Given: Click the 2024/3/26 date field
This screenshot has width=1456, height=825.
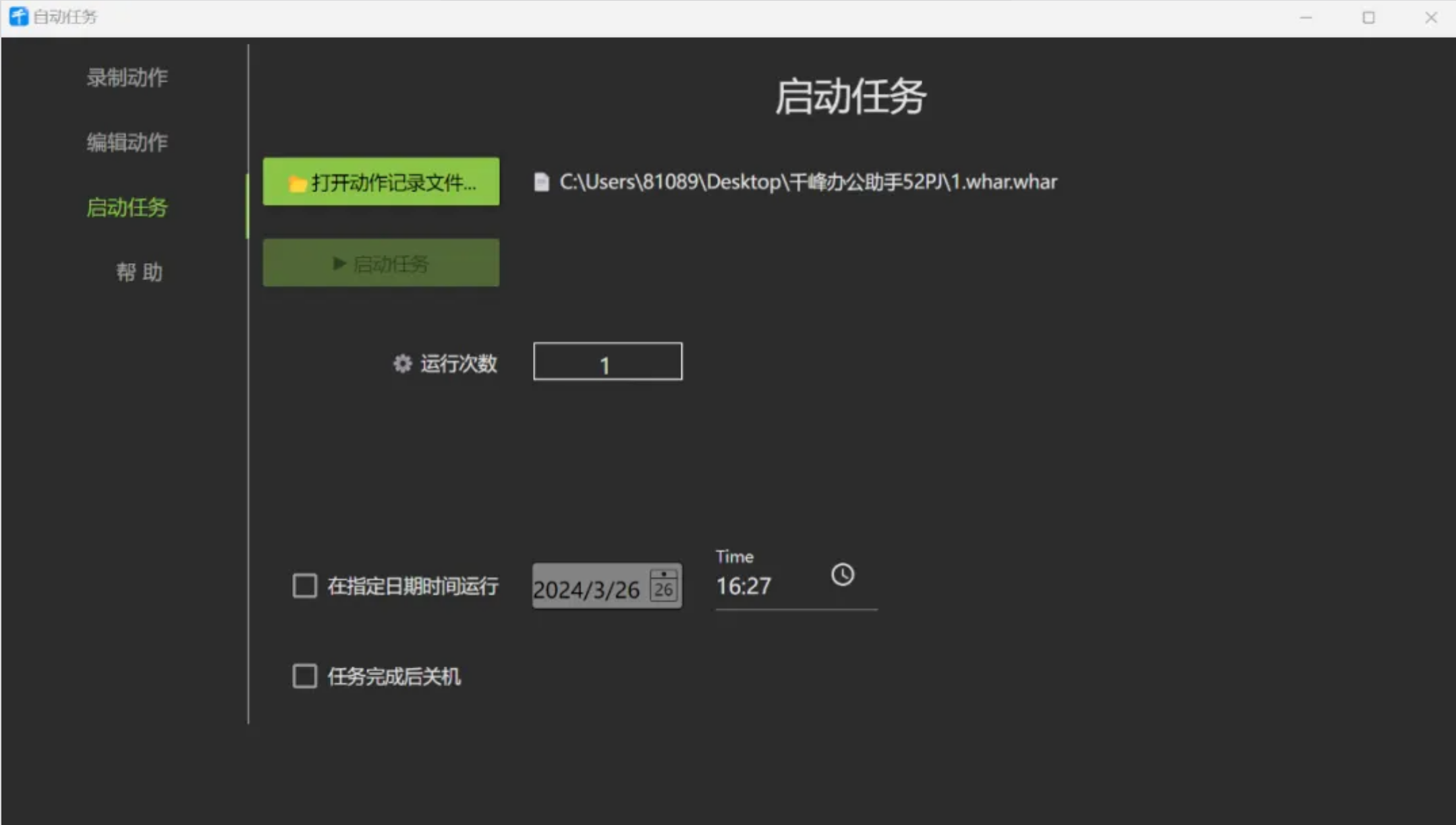Looking at the screenshot, I should pyautogui.click(x=607, y=586).
